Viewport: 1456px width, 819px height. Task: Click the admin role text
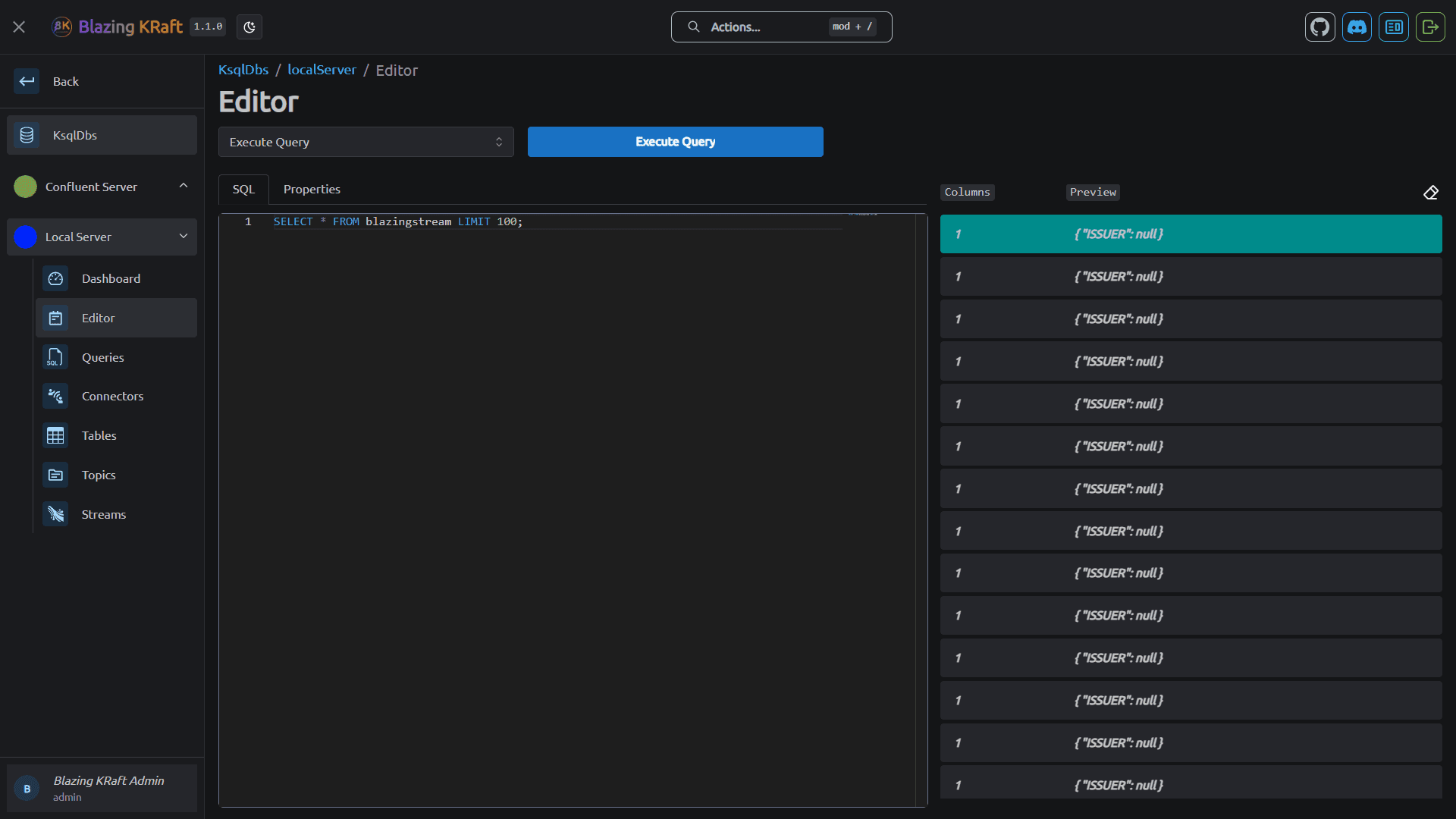[x=67, y=797]
